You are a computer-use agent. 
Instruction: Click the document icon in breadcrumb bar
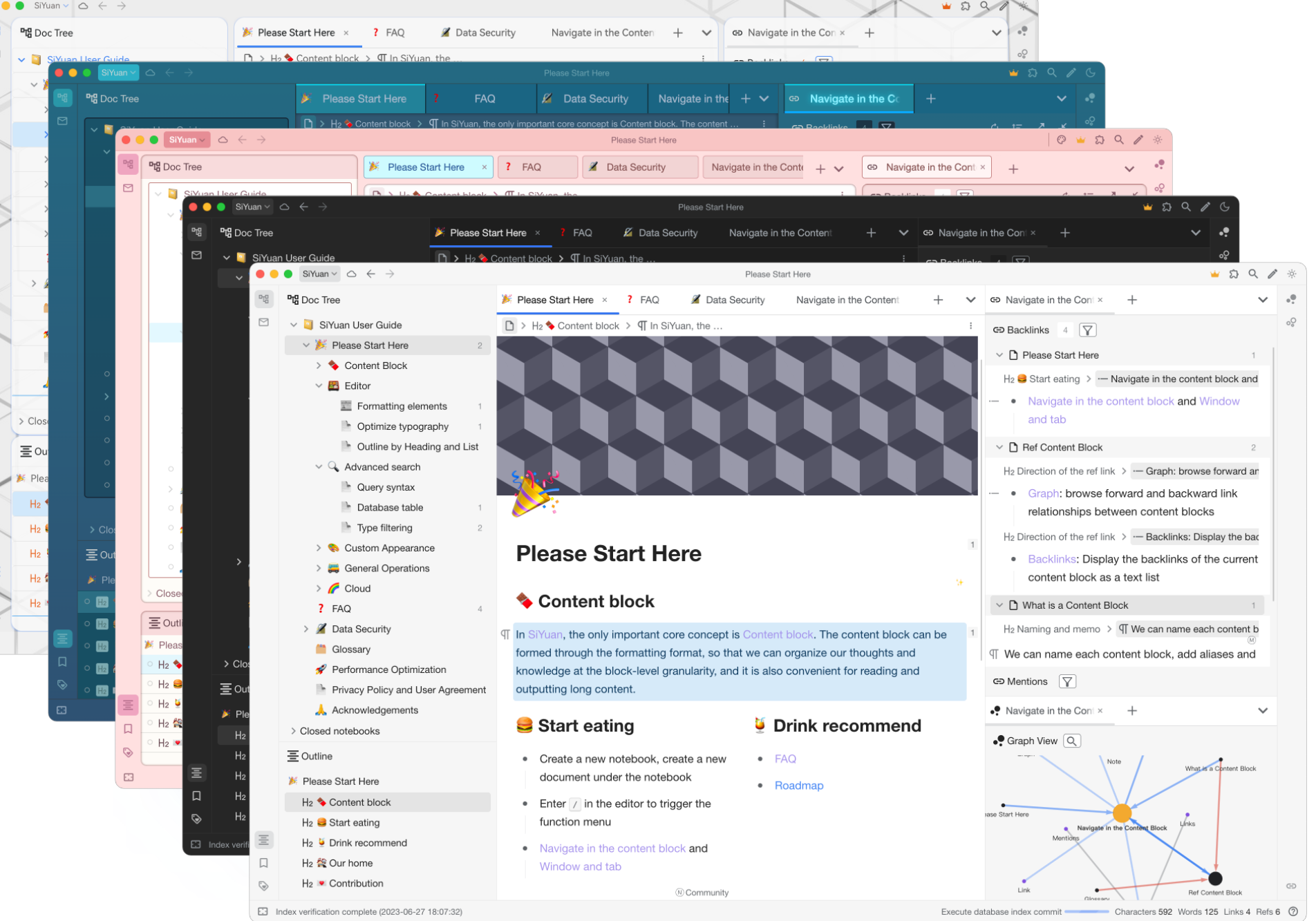point(509,326)
